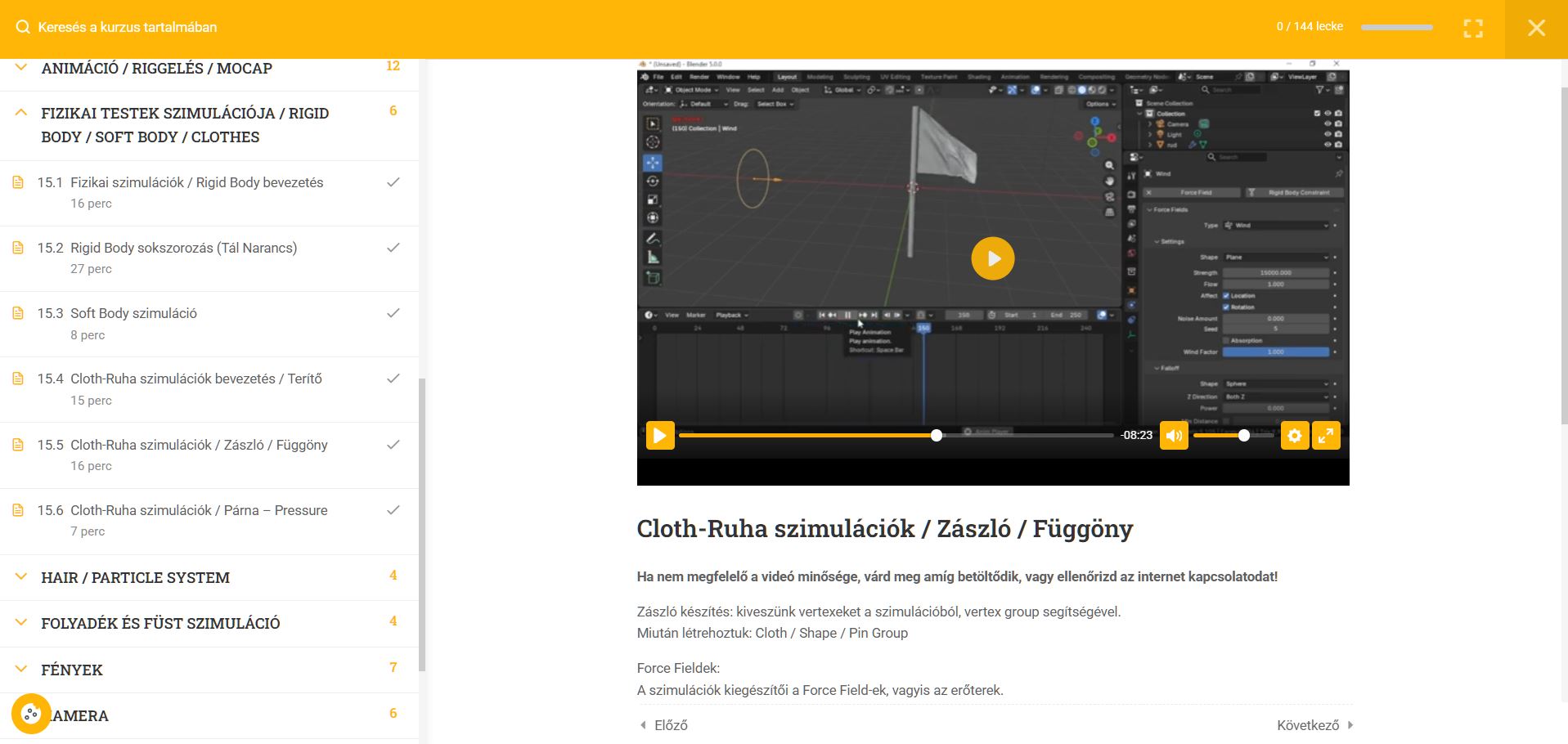Screen dimensions: 1568x744
Task: Open the cookie settings icon
Action: pos(31,714)
